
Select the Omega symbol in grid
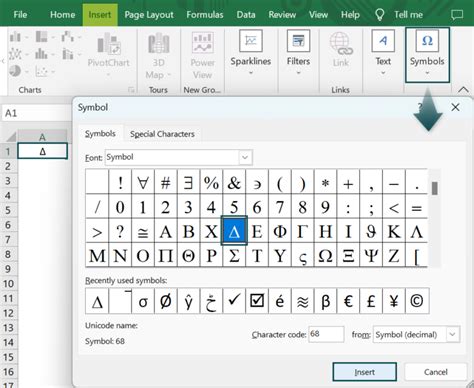tap(325, 256)
